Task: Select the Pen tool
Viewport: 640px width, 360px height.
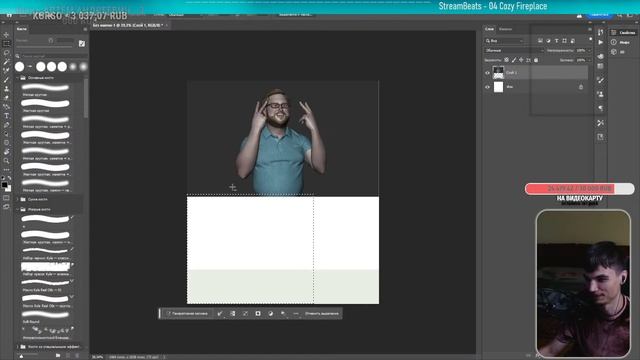Action: click(6, 125)
